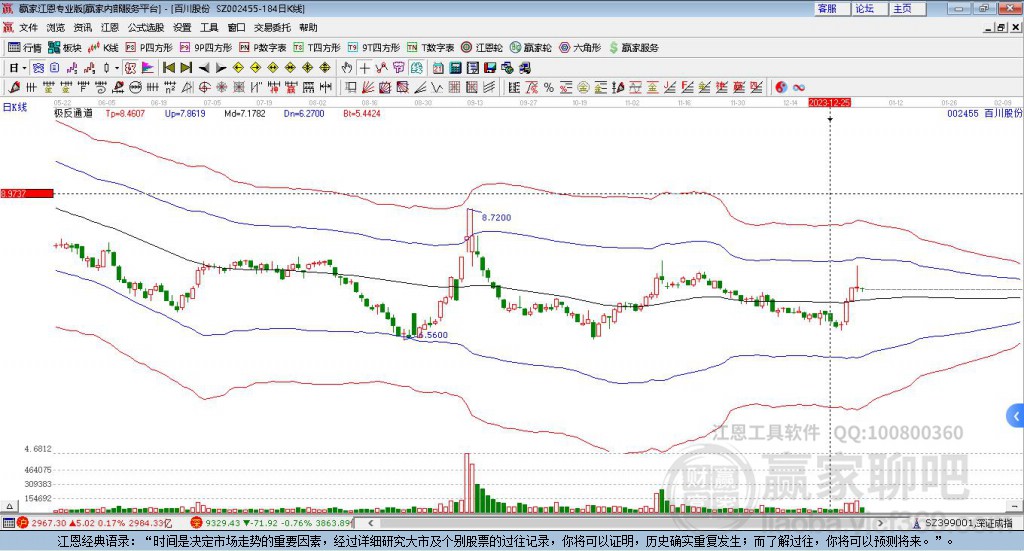Expand side panel with blue chevron
Viewport: 1024px width, 551px height.
pyautogui.click(x=1016, y=415)
